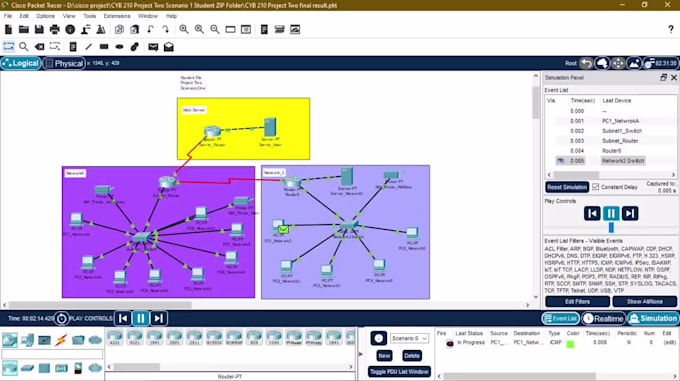Close the Simulation Panel
This screenshot has width=680, height=381.
674,77
